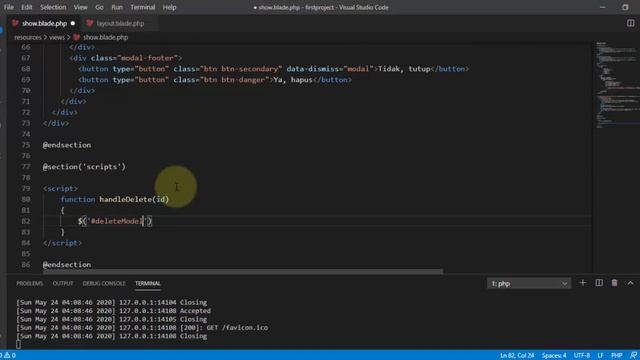Viewport: 640px width, 360px height.
Task: Open the Terminal menu
Action: click(142, 7)
